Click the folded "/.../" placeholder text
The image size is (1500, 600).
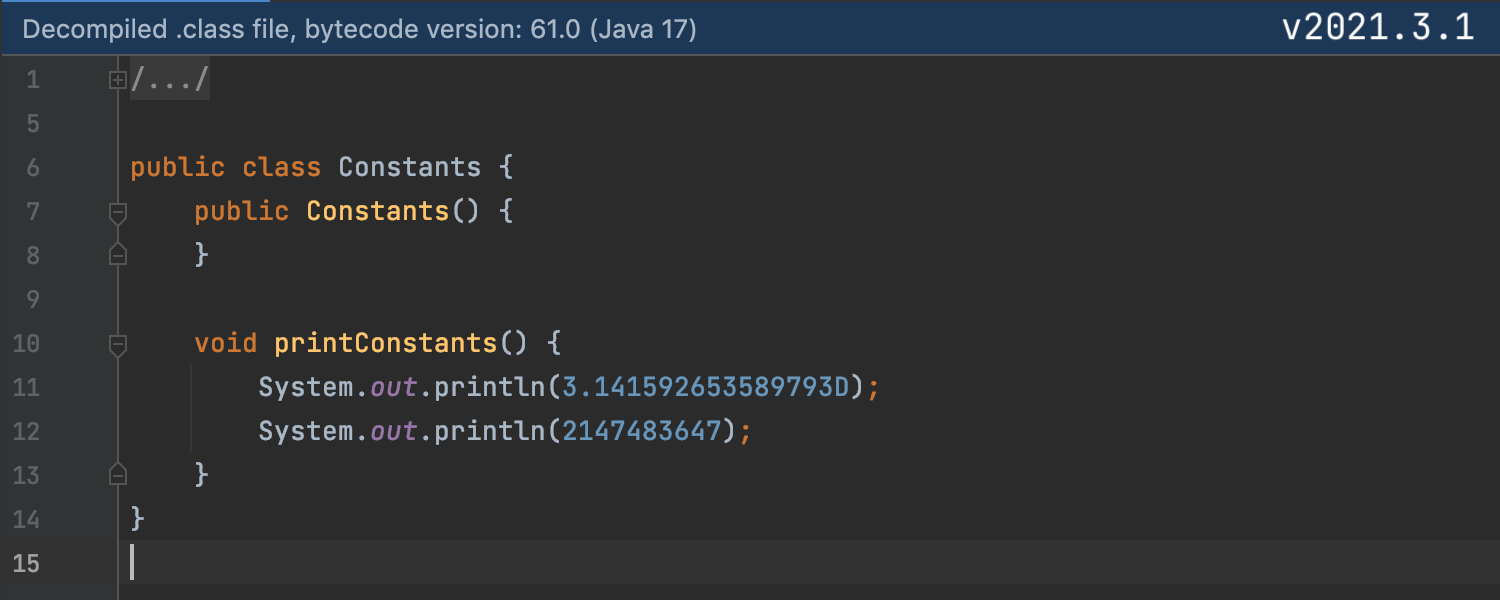click(x=170, y=79)
